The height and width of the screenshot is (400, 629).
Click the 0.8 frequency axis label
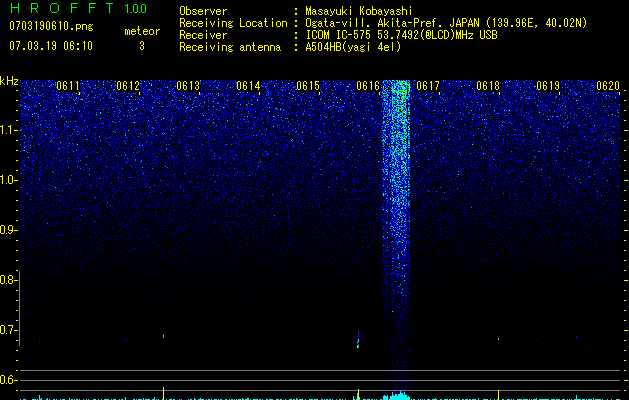point(7,280)
